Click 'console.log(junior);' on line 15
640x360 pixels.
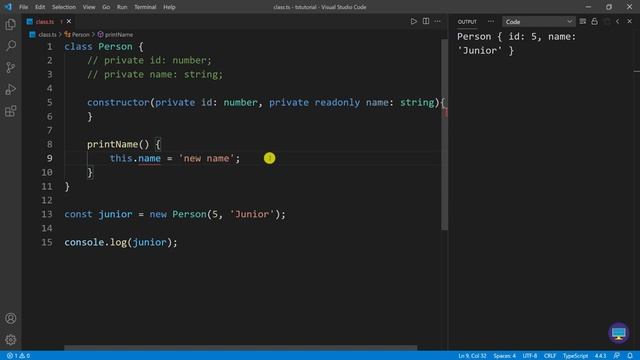(121, 242)
